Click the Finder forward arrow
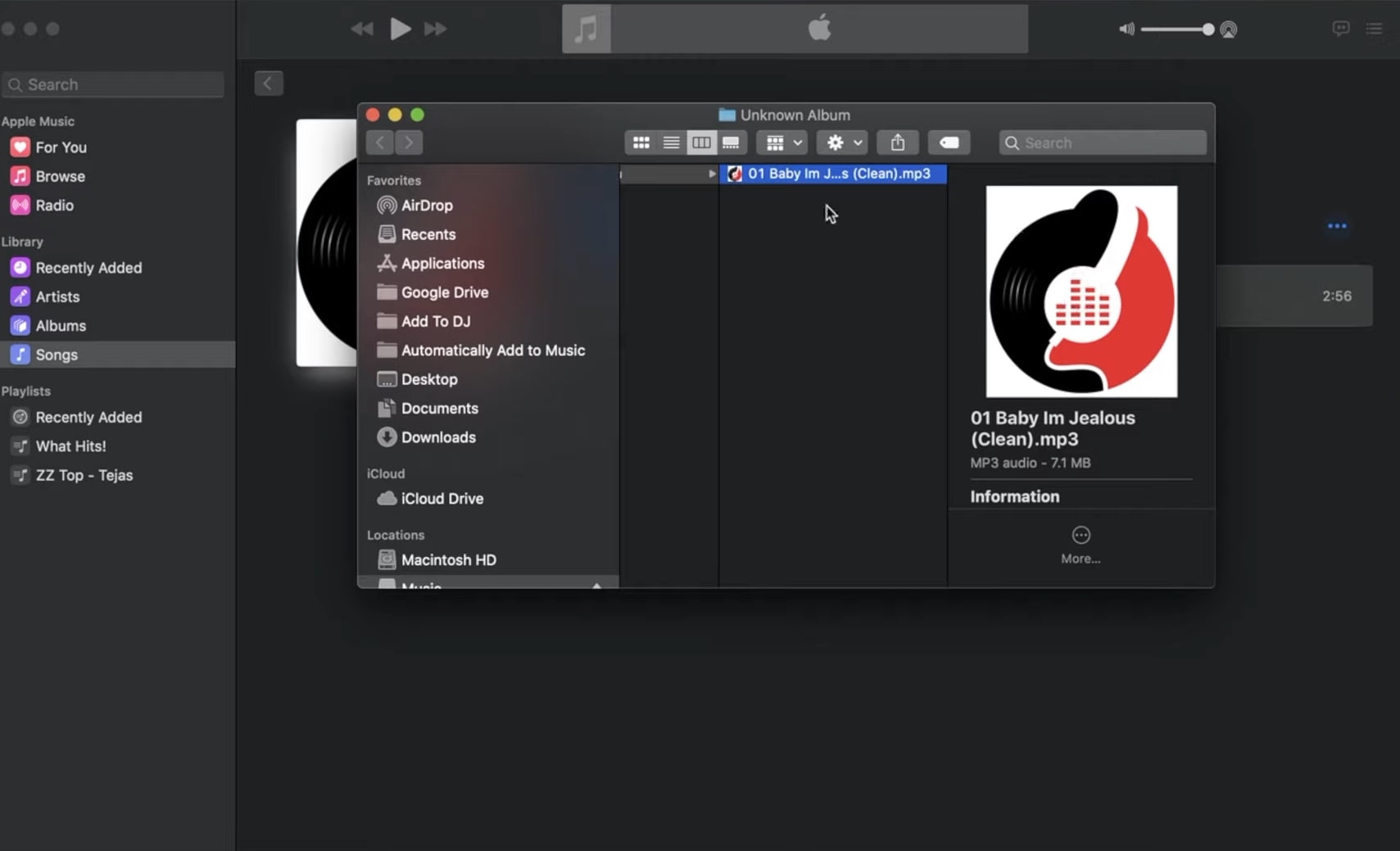1400x851 pixels. 409,143
